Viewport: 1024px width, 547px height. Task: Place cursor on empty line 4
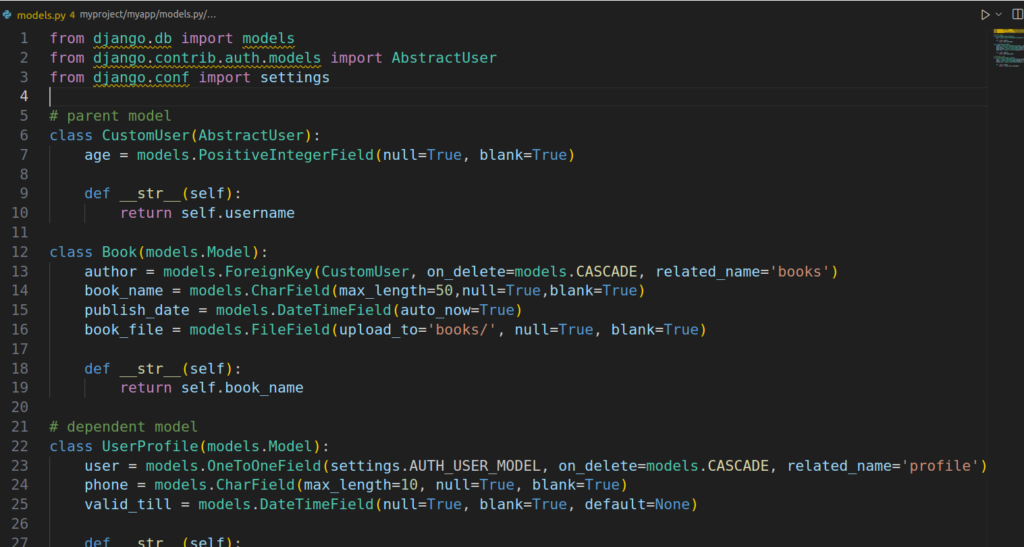point(300,96)
